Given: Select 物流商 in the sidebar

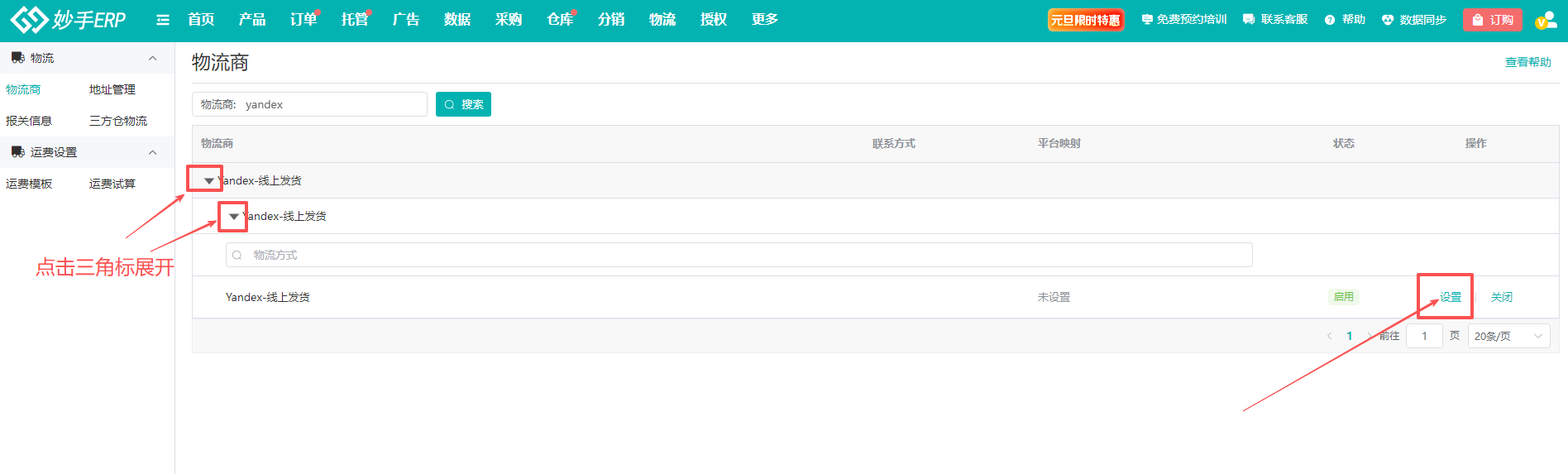Looking at the screenshot, I should pos(23,89).
